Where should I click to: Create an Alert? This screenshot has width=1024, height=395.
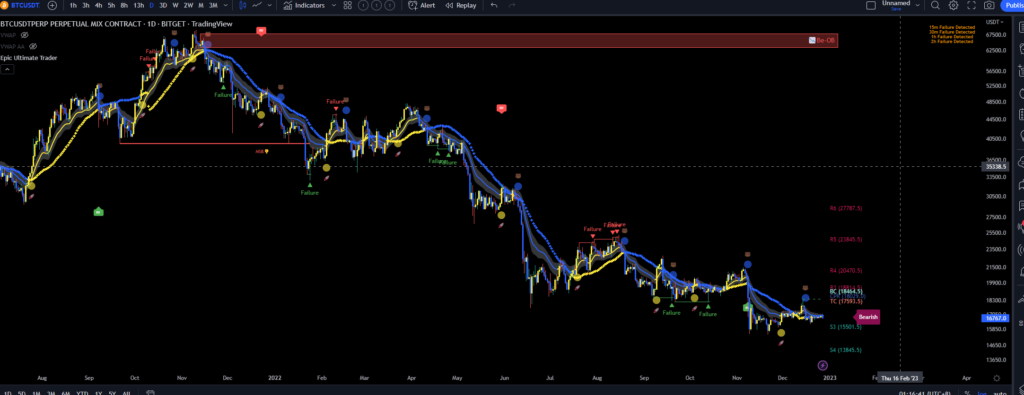coord(422,5)
